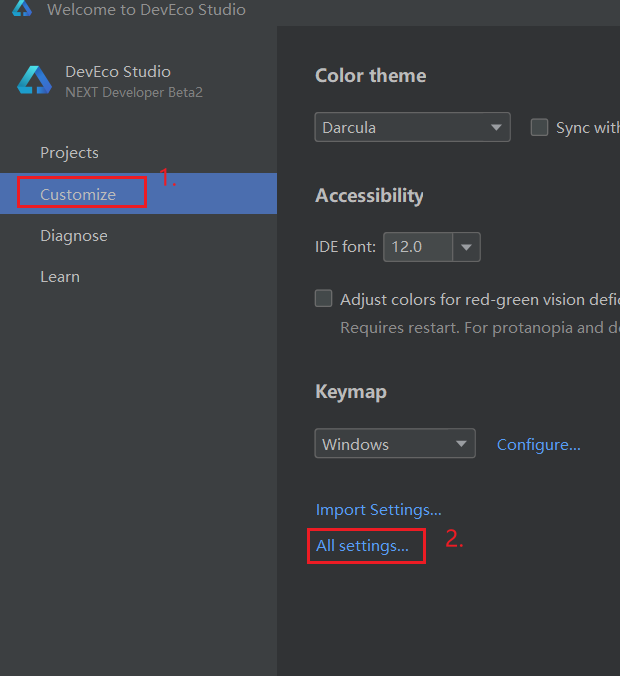Click the IDE font size field showing 12.0

[418, 247]
